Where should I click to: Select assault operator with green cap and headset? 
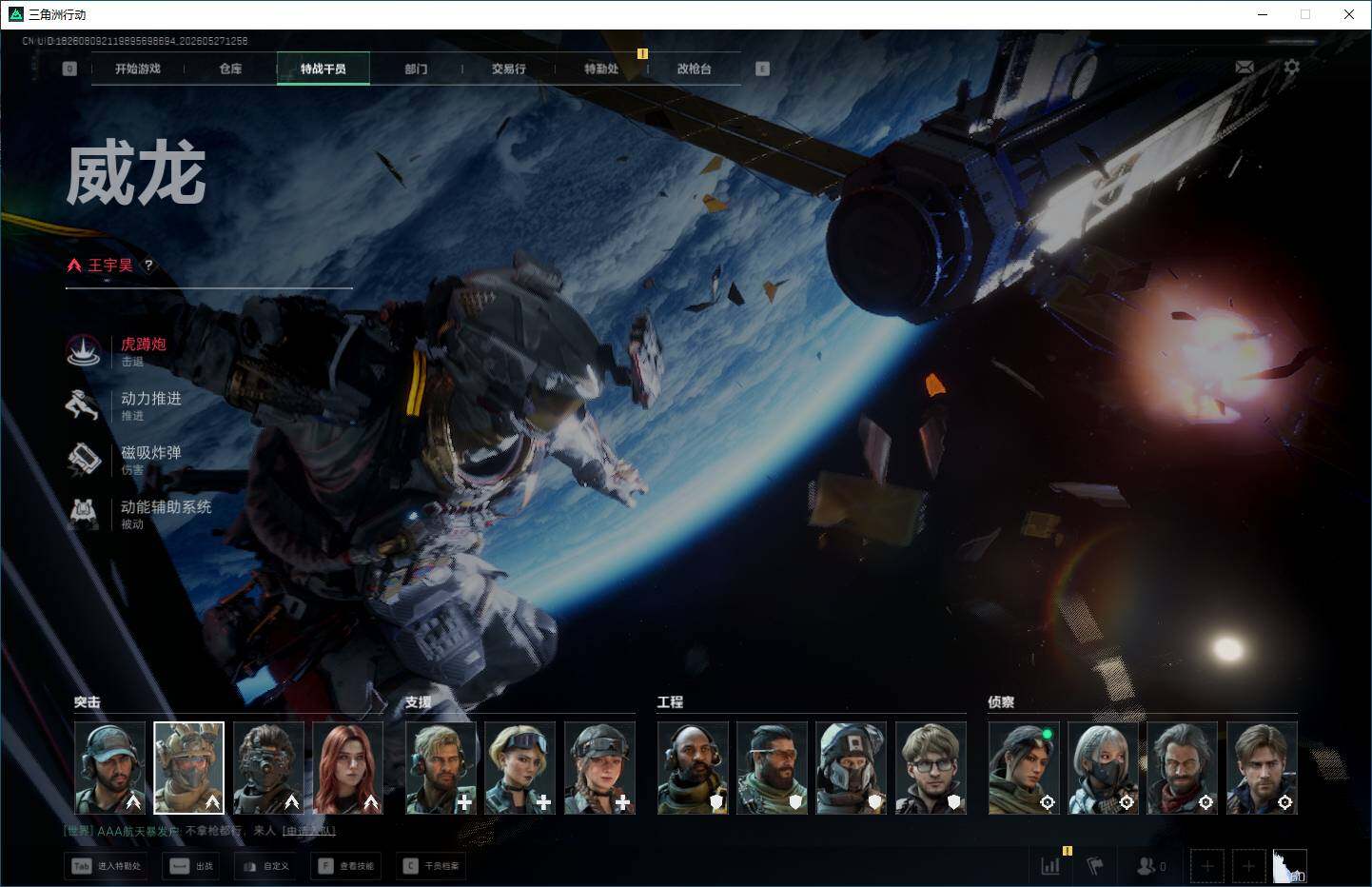tap(110, 768)
